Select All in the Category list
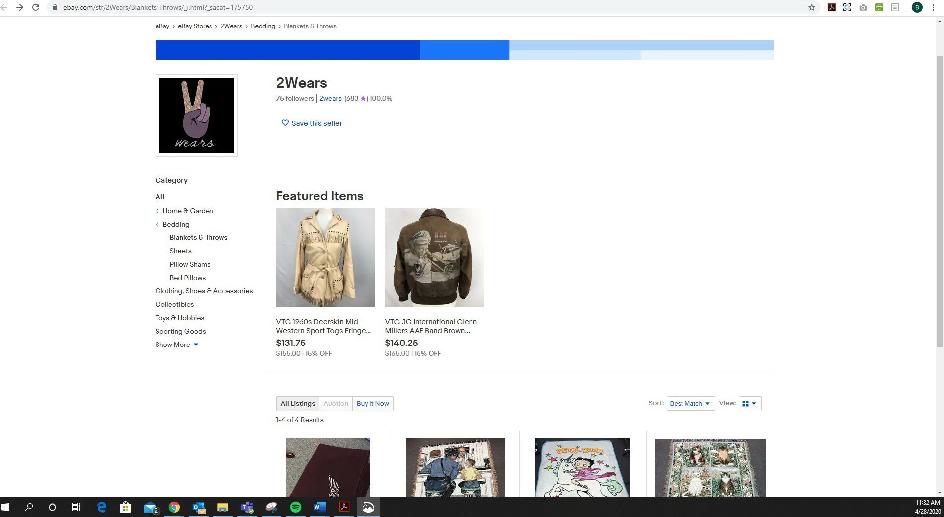The width and height of the screenshot is (944, 517). coord(160,197)
